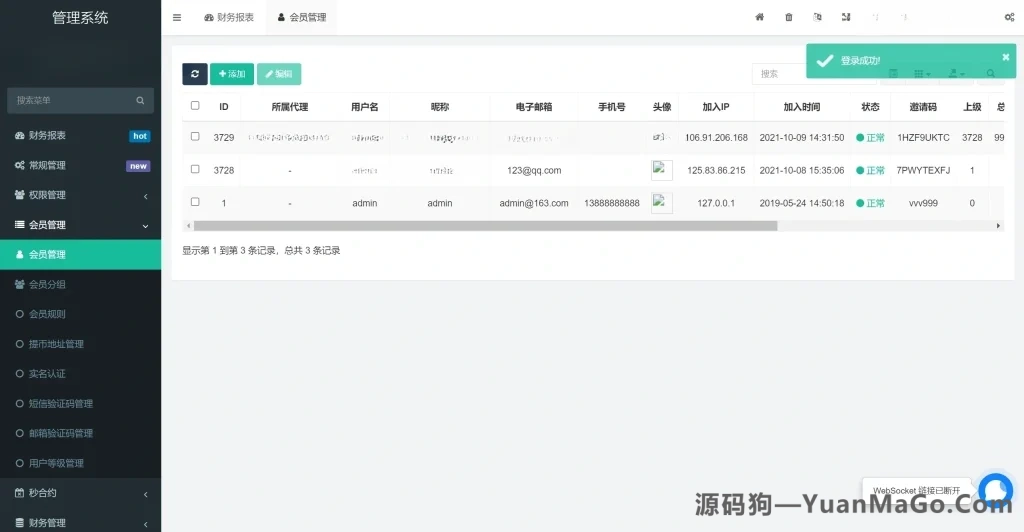Open 财务报表 in the sidebar
1024x532 pixels.
tap(80, 135)
